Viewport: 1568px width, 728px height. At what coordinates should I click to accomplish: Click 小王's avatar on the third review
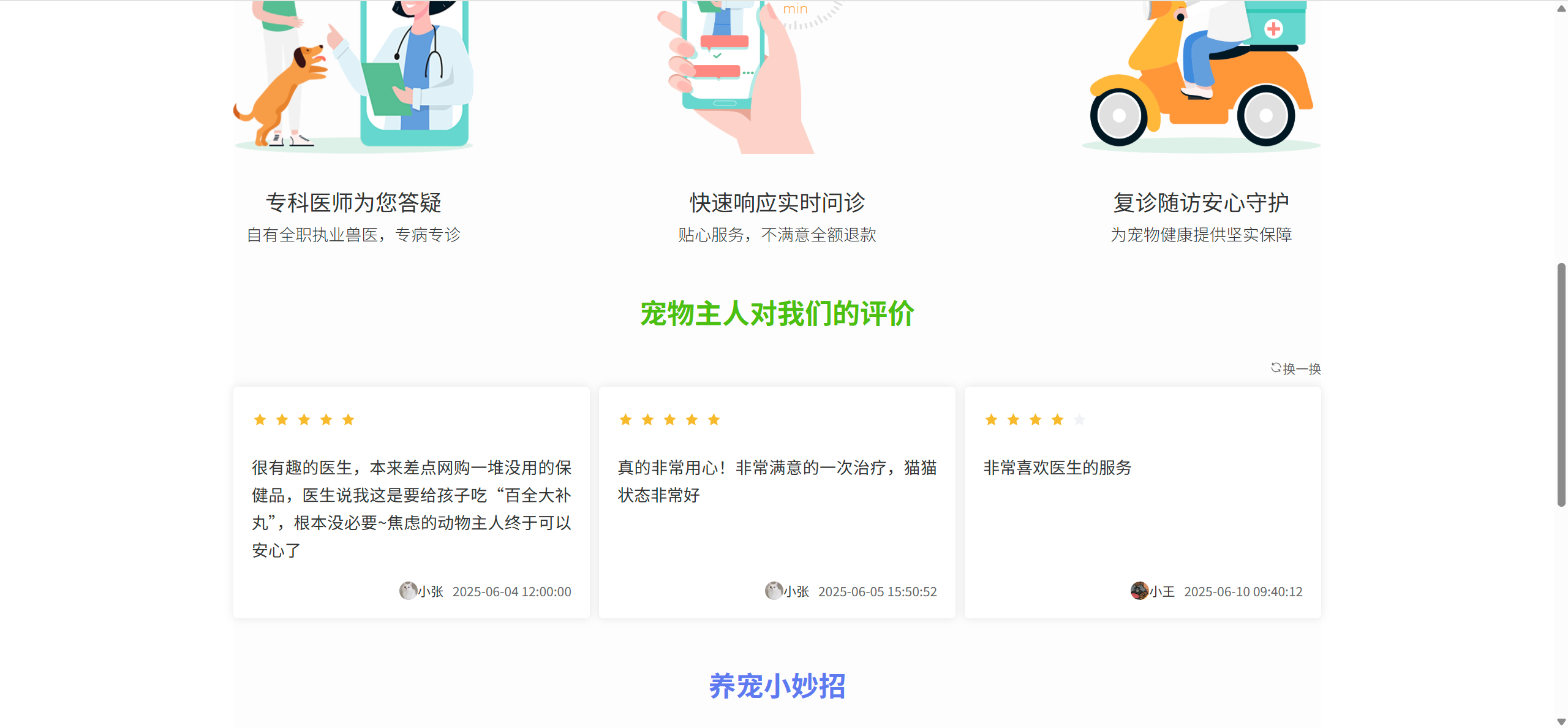pyautogui.click(x=1139, y=591)
